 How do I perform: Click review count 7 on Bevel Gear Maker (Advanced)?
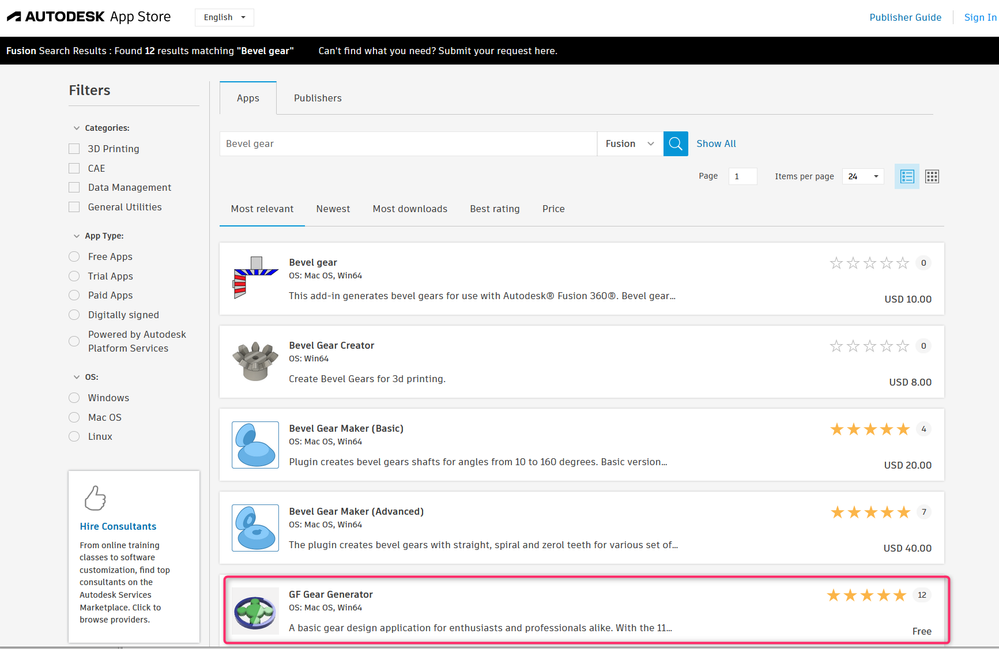pos(924,512)
